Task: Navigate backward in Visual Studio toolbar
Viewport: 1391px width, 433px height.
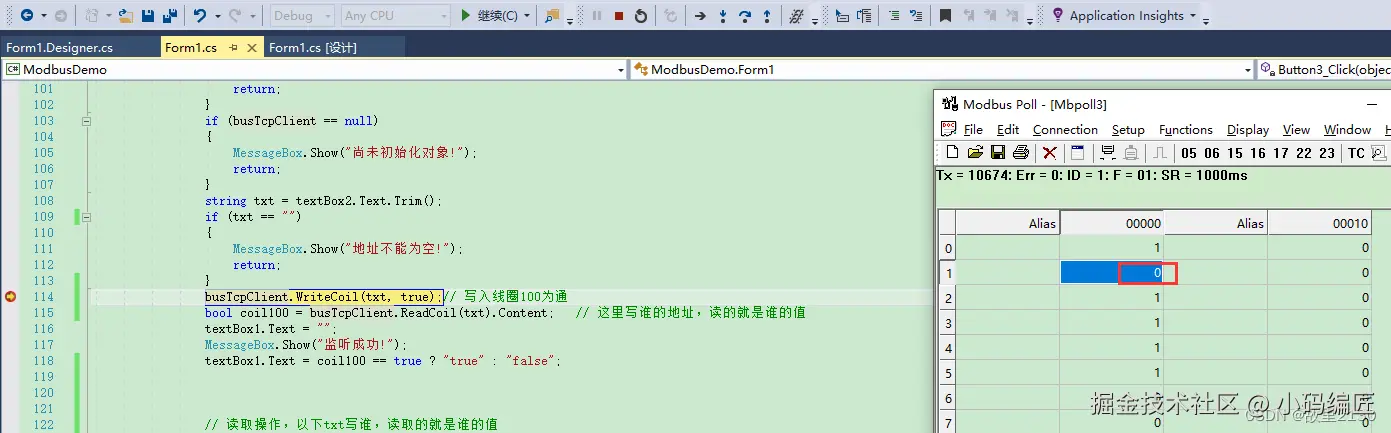Action: tap(26, 16)
